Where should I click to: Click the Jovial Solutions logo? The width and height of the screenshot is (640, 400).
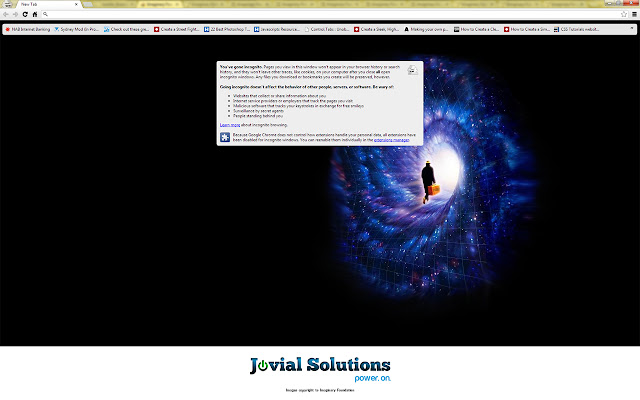click(x=320, y=369)
